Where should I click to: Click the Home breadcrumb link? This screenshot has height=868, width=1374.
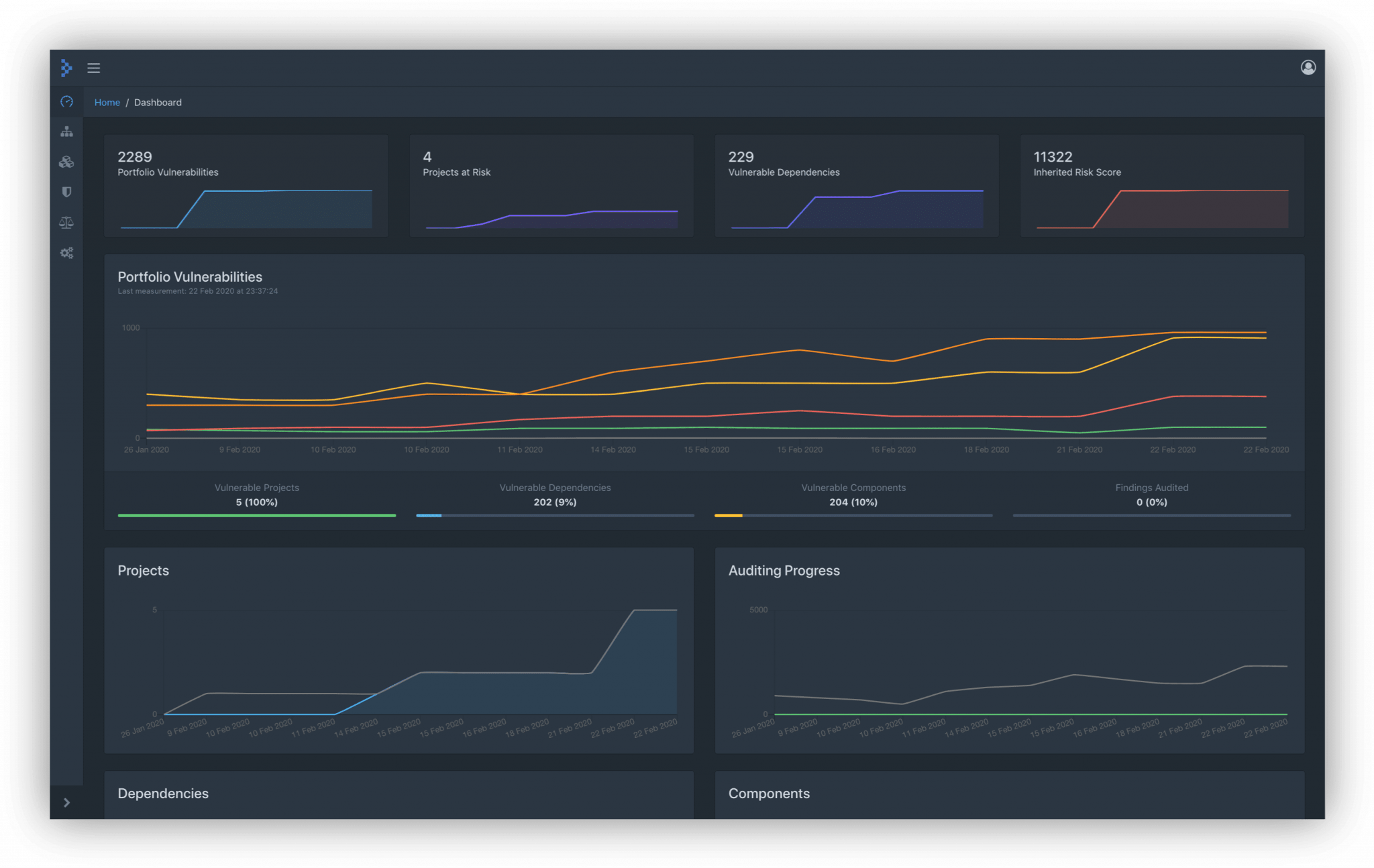pyautogui.click(x=107, y=102)
